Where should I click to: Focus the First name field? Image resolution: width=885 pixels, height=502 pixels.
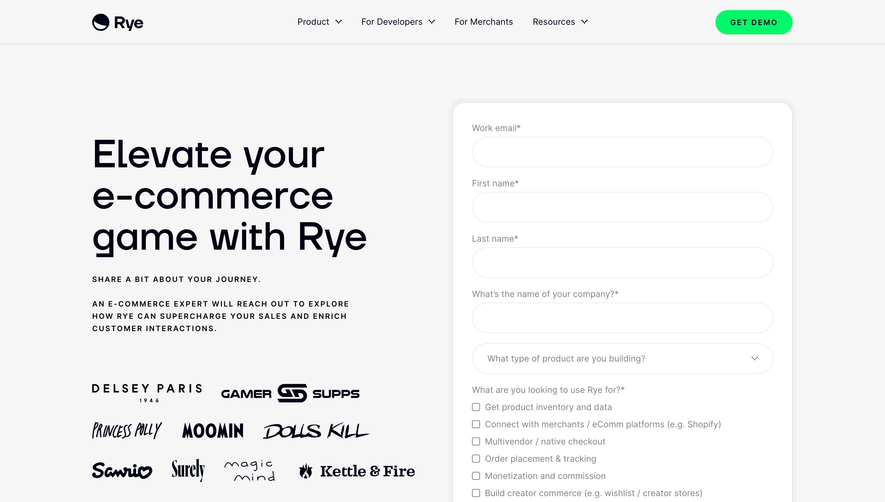point(622,207)
